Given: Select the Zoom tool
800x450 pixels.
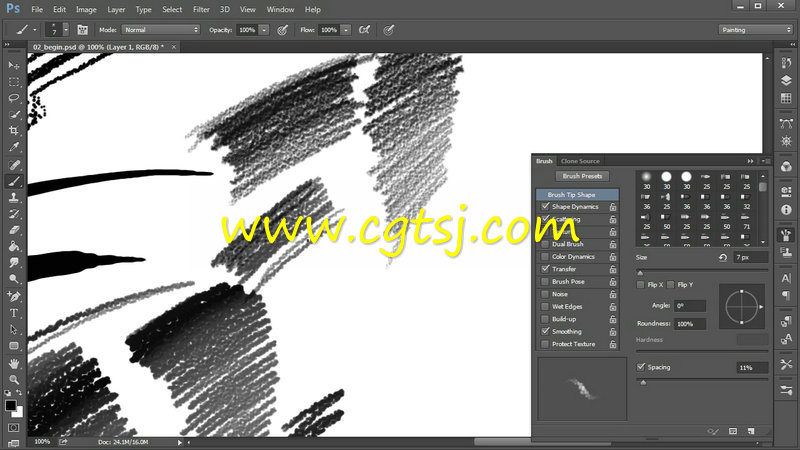Looking at the screenshot, I should point(14,379).
